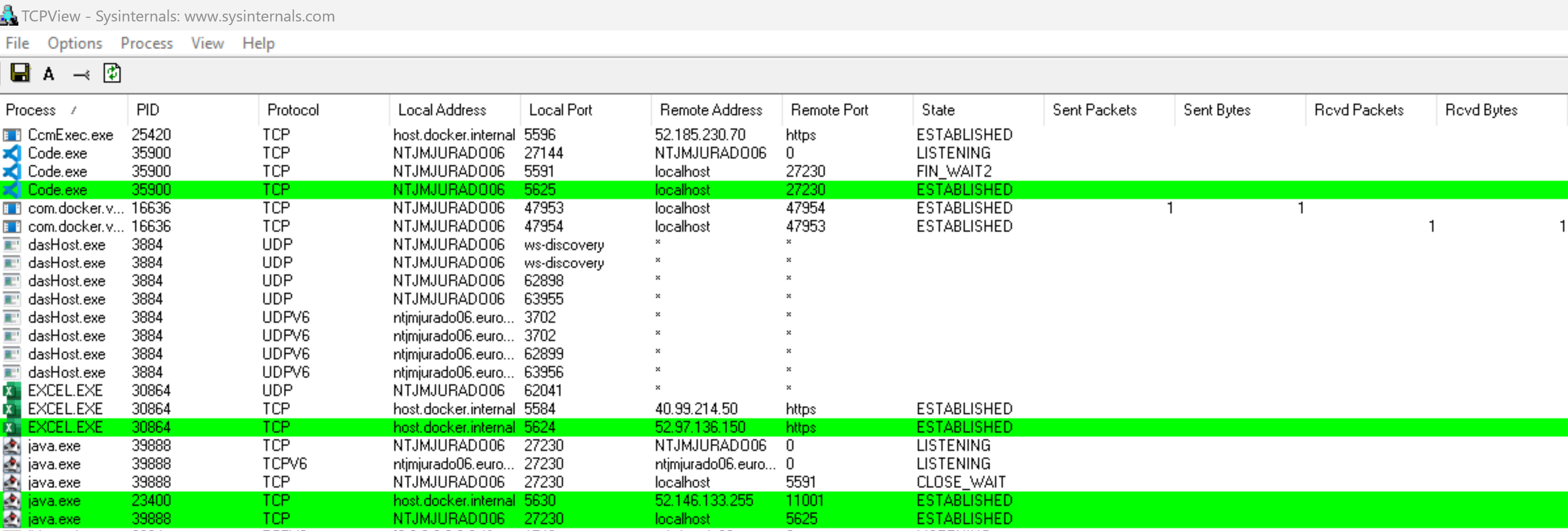Click the java.exe icon on the PID 23400 row
1568x531 pixels.
(x=12, y=501)
